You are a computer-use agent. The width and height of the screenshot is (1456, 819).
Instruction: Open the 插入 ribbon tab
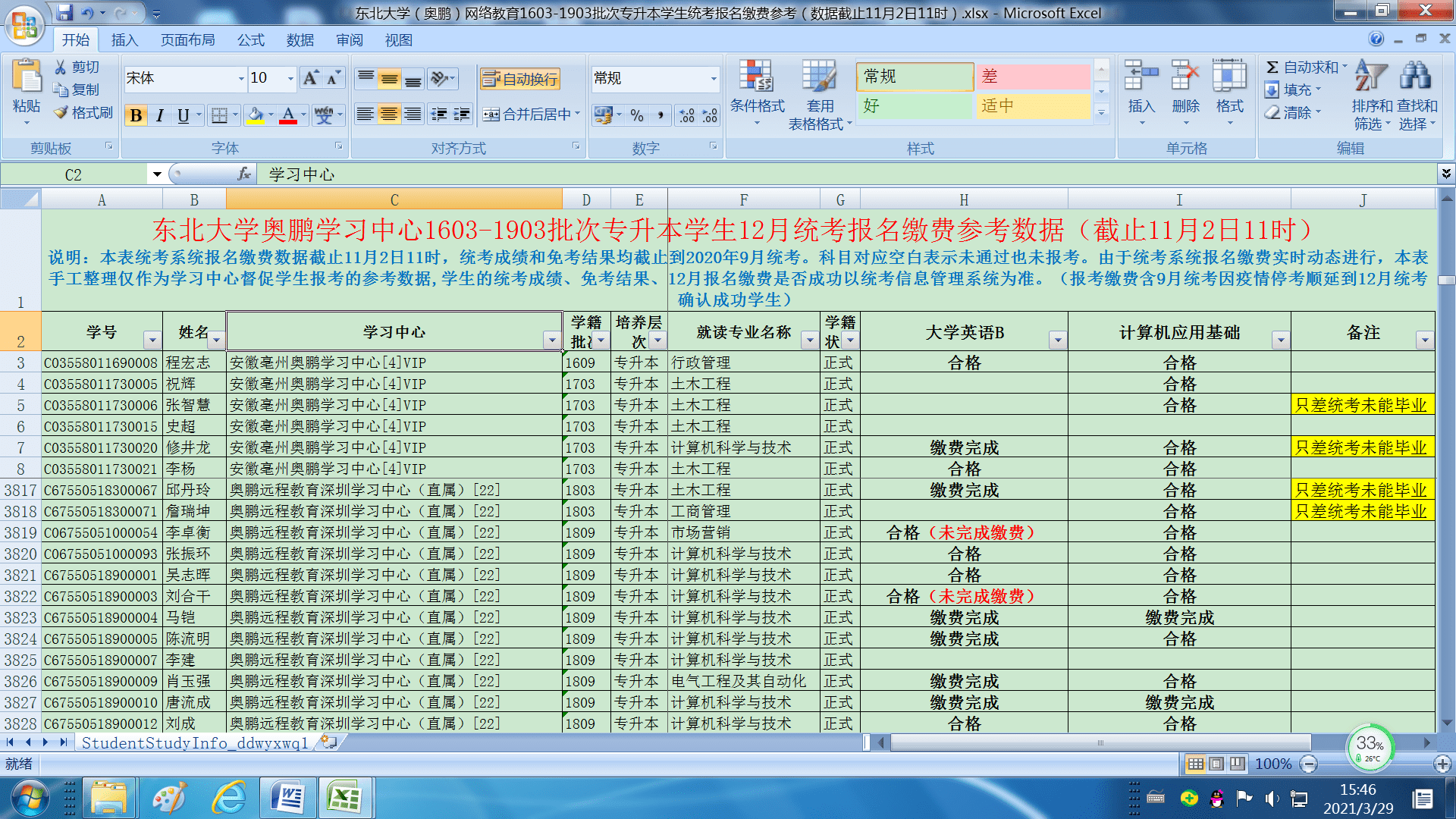[124, 40]
